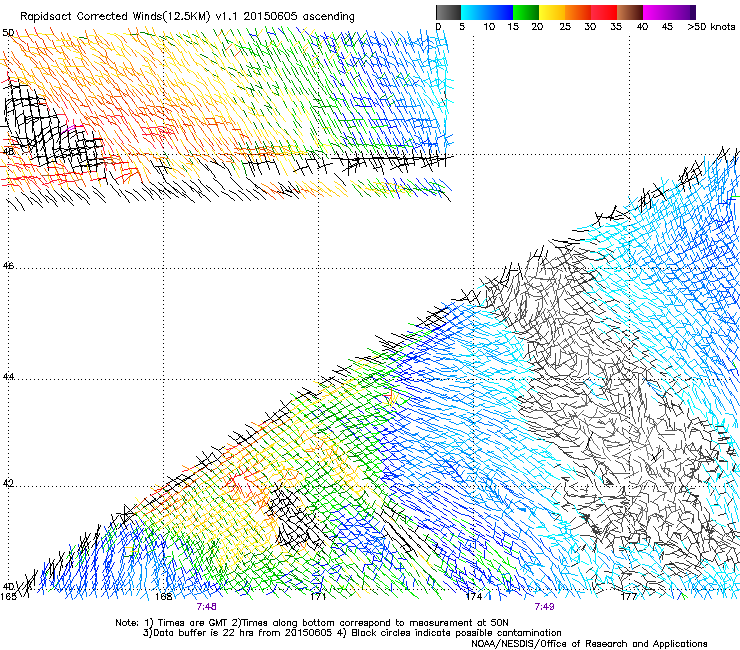
Task: Click the latitude label '44'
Action: click(x=8, y=377)
